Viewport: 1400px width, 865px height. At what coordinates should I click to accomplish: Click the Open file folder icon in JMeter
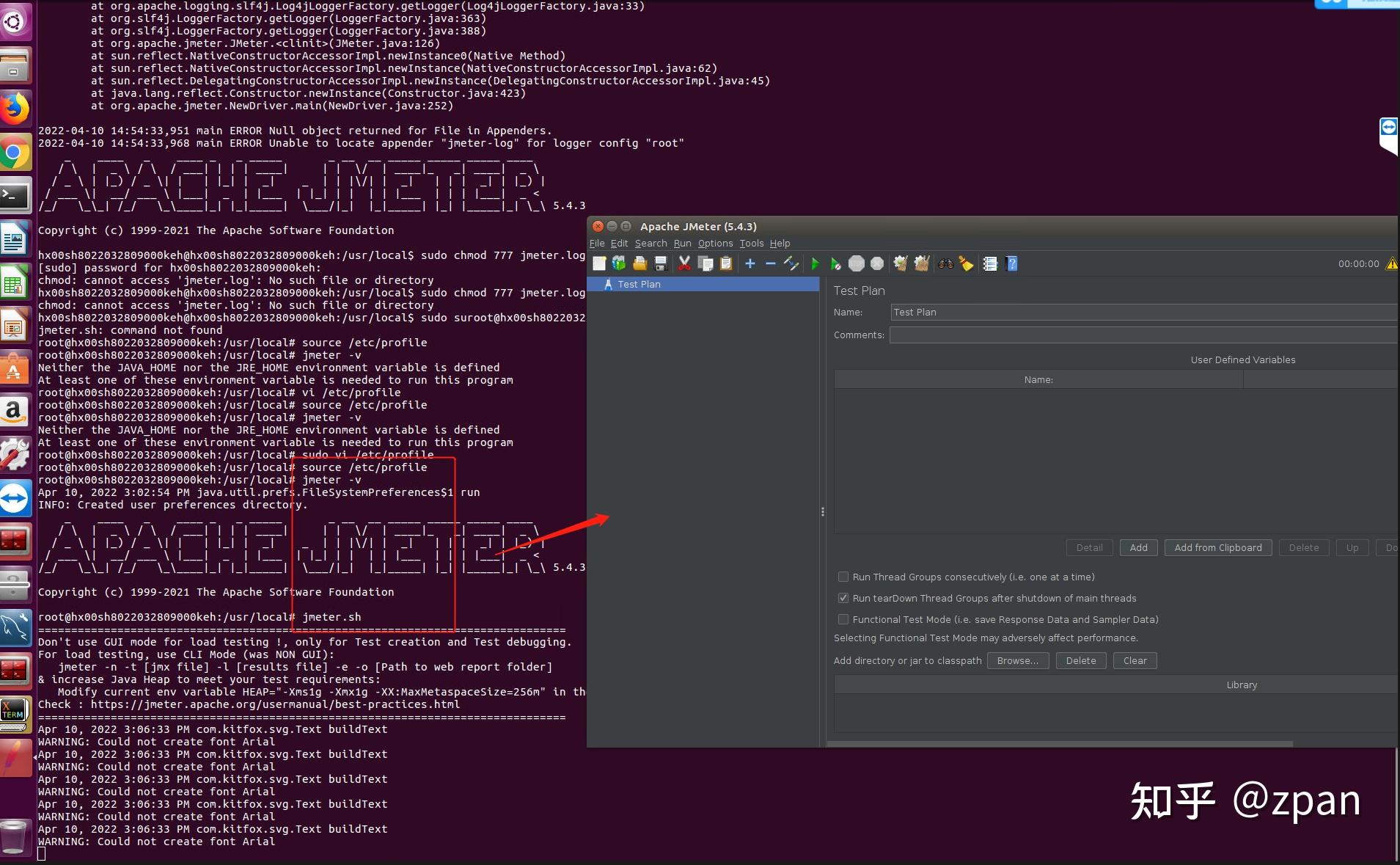[640, 263]
